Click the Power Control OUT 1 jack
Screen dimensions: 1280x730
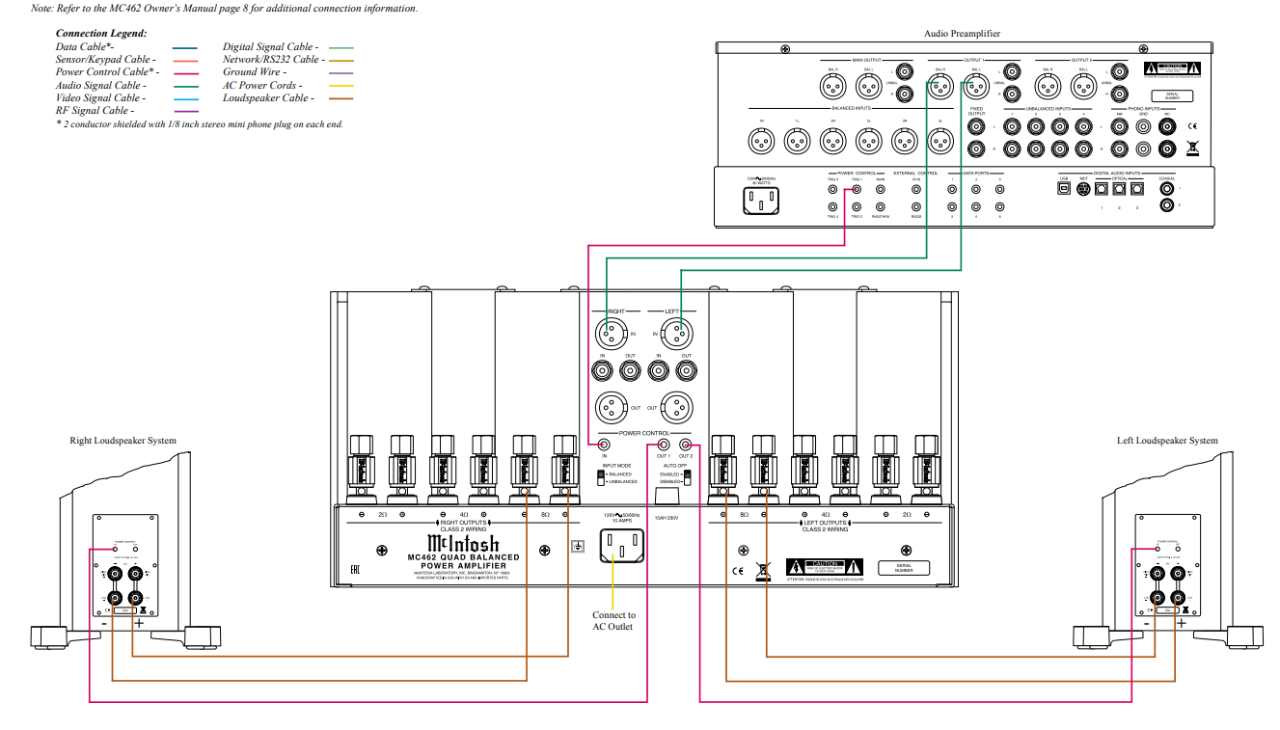coord(663,445)
